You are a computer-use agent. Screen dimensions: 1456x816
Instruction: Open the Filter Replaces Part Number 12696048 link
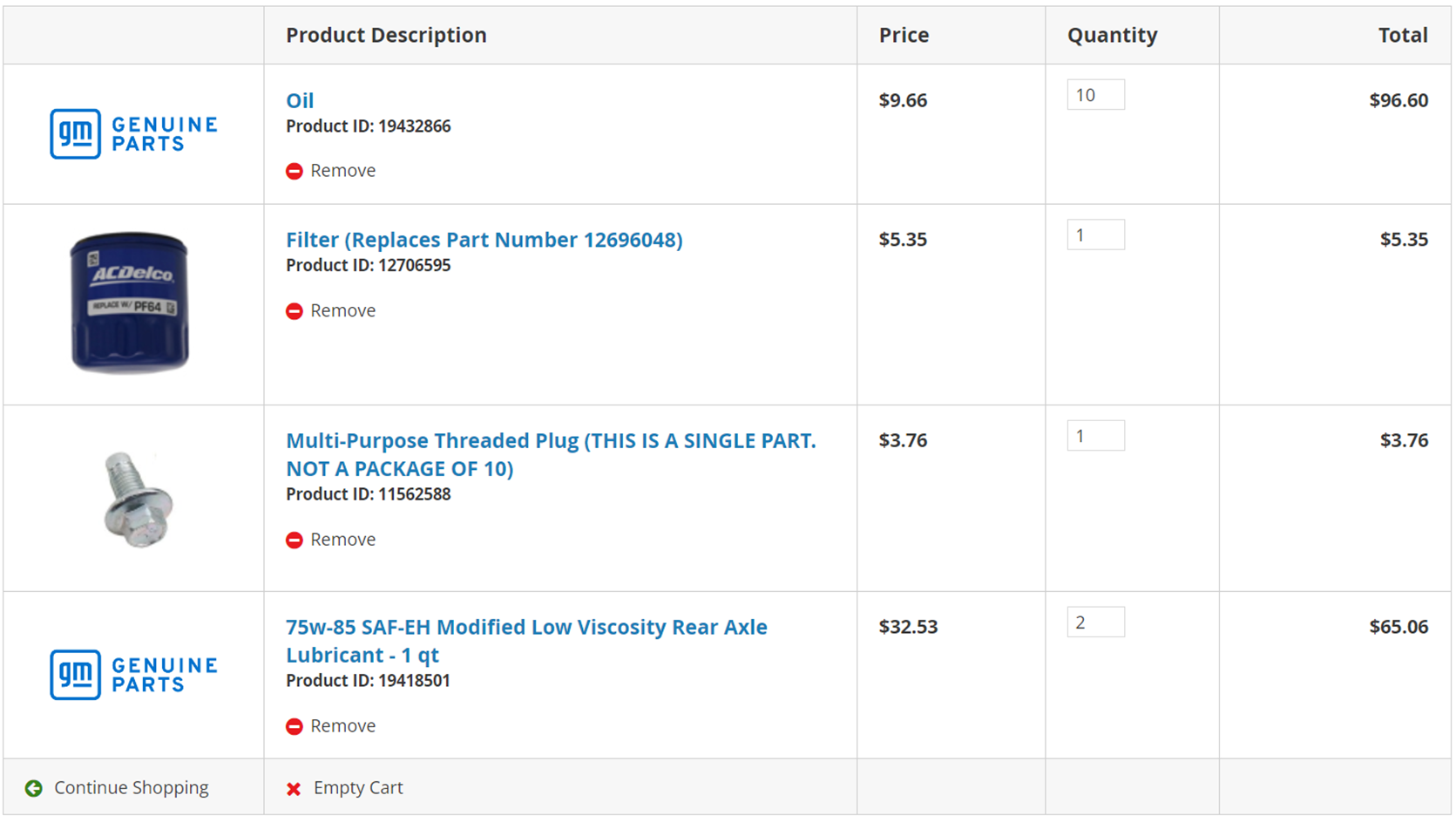pyautogui.click(x=484, y=240)
